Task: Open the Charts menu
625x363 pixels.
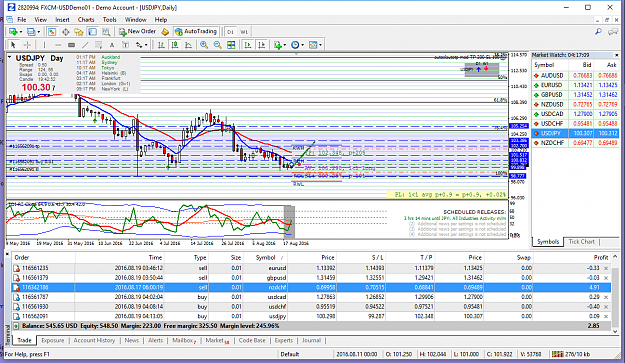Action: pyautogui.click(x=86, y=20)
